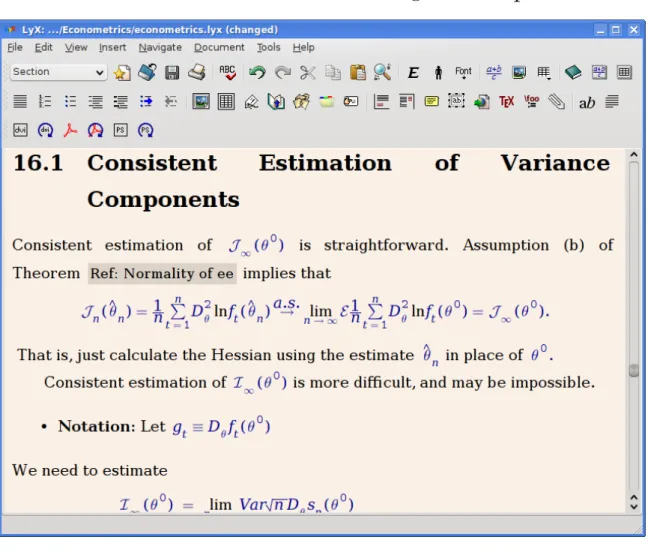Insert graphics from the top toolbar row
This screenshot has width=648, height=552.
click(x=519, y=73)
